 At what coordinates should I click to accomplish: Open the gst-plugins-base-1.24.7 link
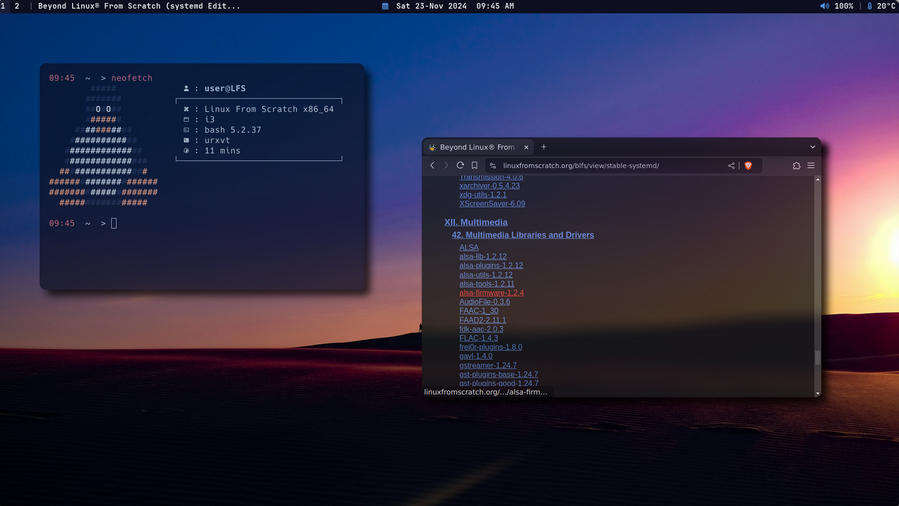(498, 374)
